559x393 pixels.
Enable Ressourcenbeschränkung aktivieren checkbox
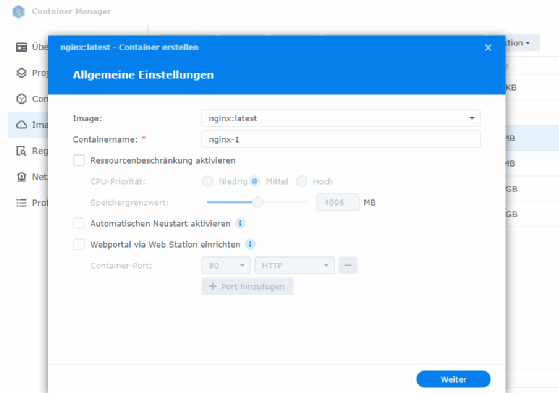click(x=79, y=160)
